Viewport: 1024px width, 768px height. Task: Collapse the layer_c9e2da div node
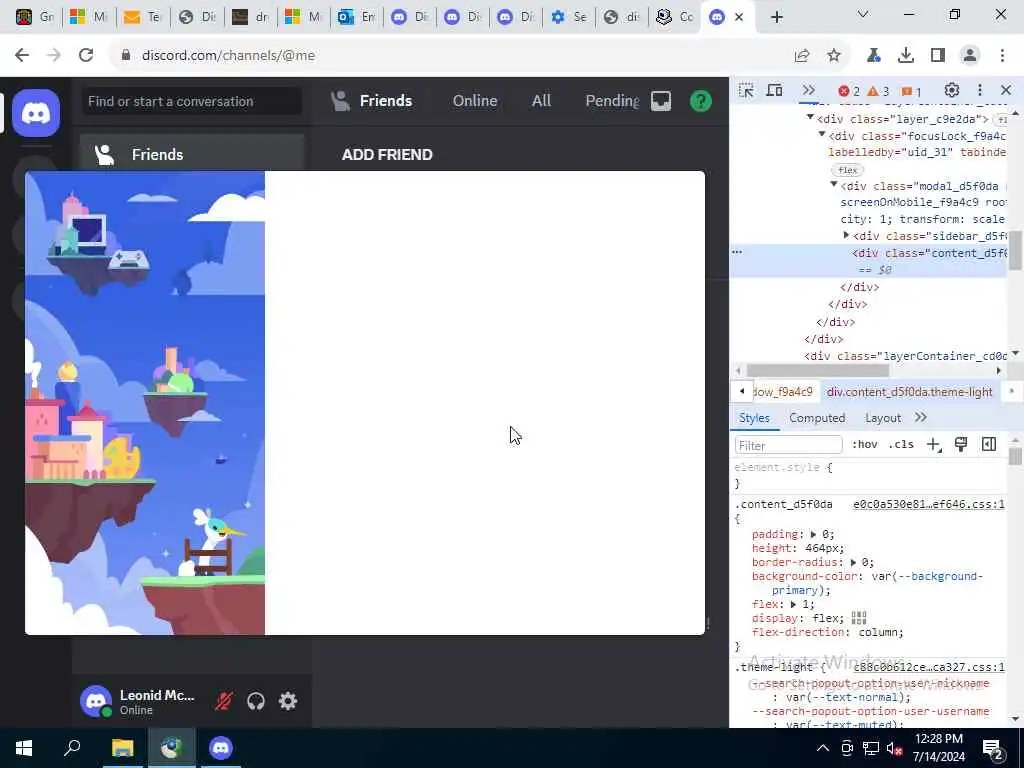[810, 118]
